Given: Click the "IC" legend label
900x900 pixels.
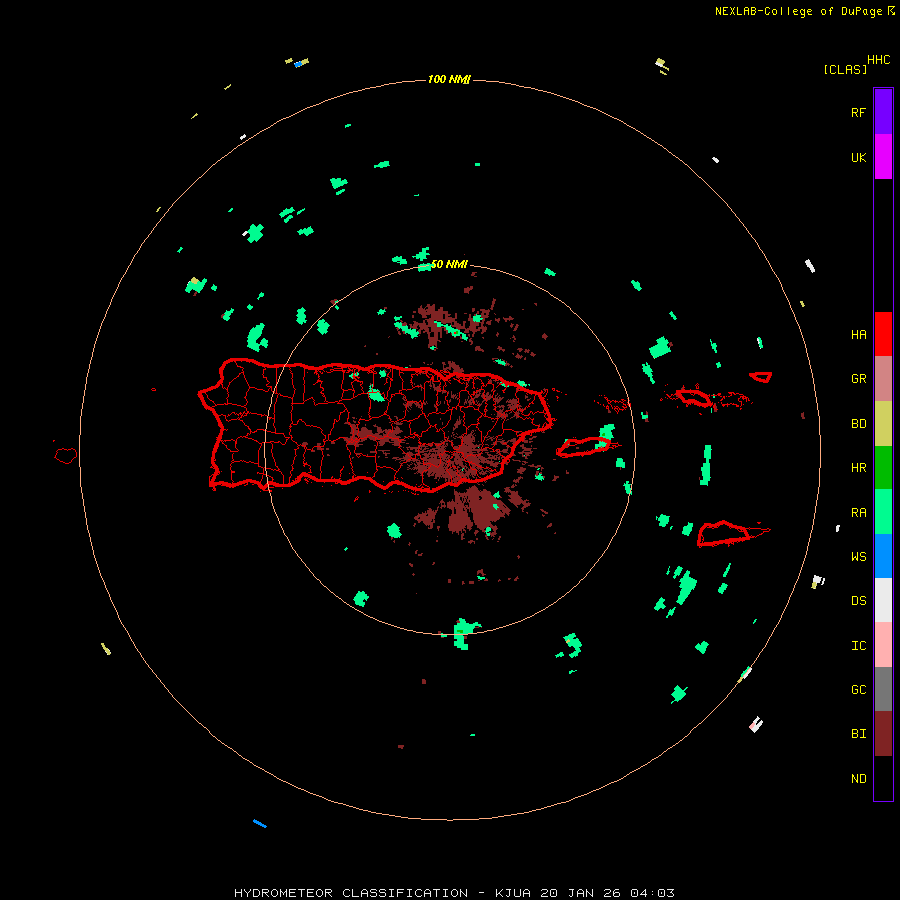Looking at the screenshot, I should coord(858,646).
